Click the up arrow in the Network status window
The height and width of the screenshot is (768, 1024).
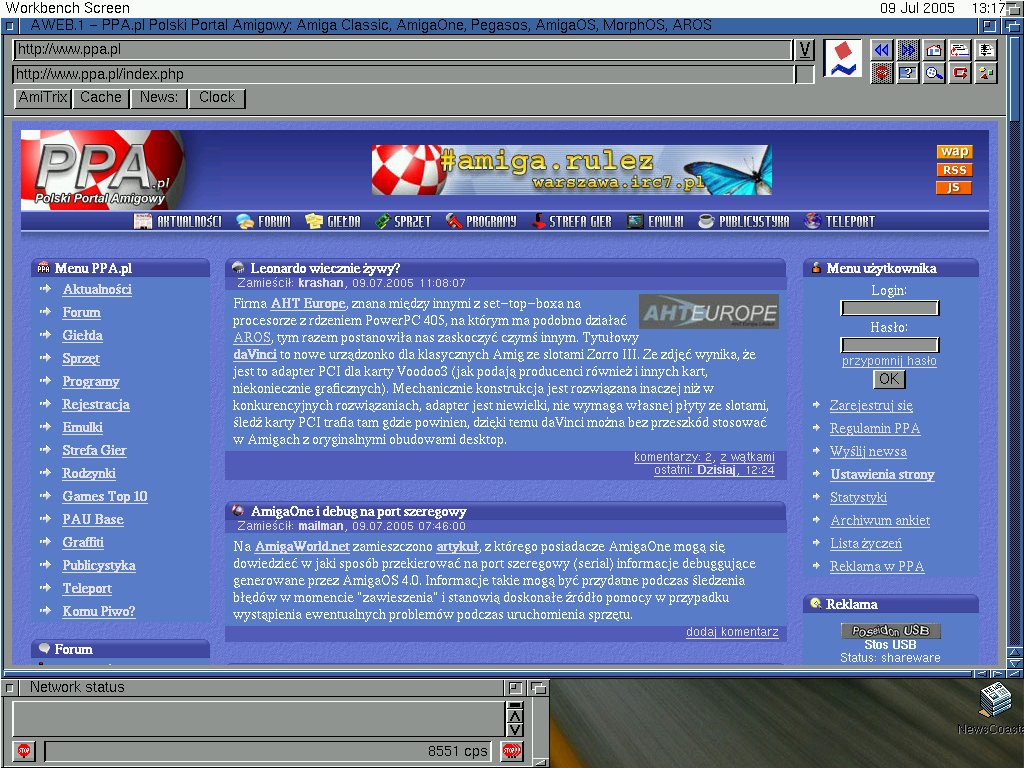(x=515, y=716)
